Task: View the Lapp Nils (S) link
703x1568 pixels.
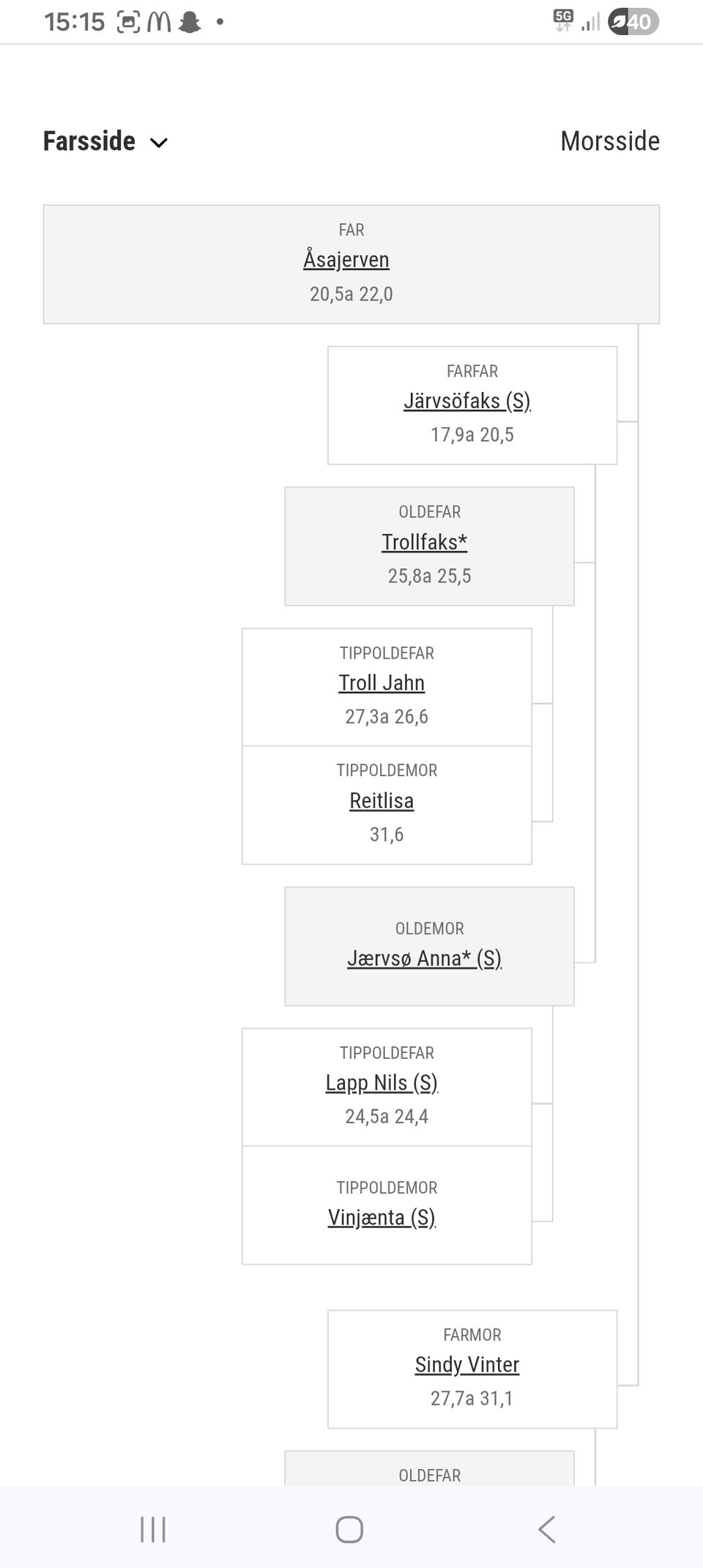Action: tap(382, 1082)
